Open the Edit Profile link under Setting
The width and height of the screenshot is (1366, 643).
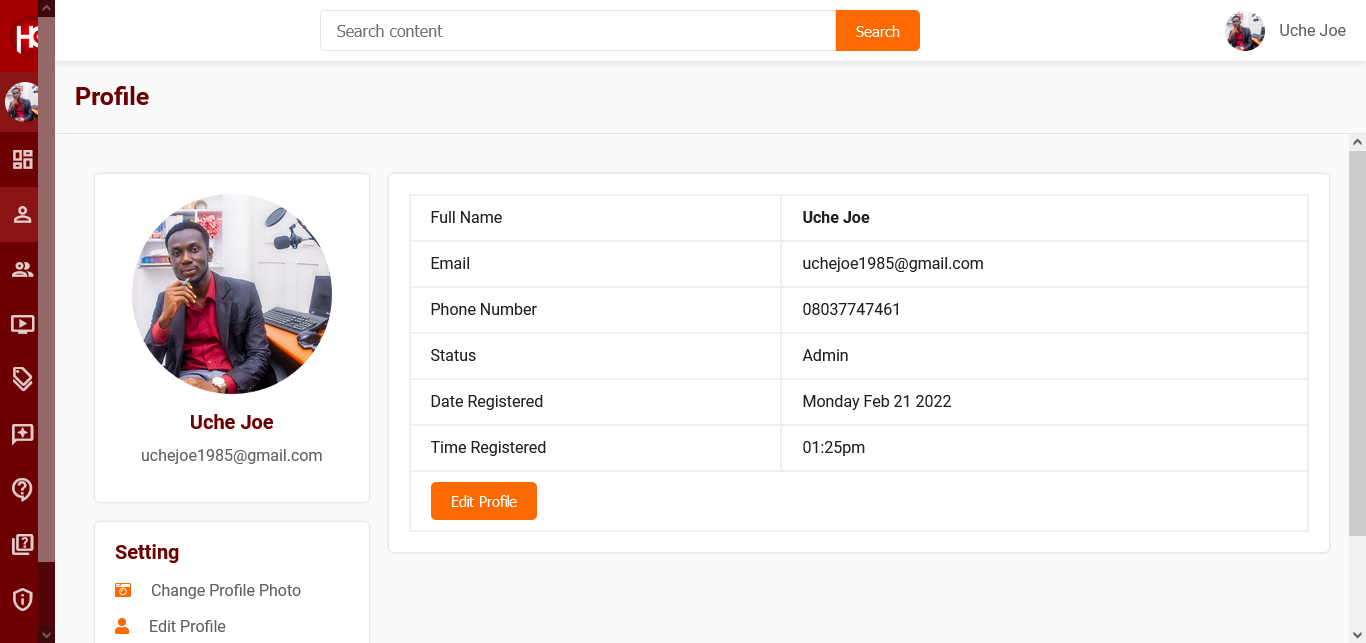(x=187, y=626)
